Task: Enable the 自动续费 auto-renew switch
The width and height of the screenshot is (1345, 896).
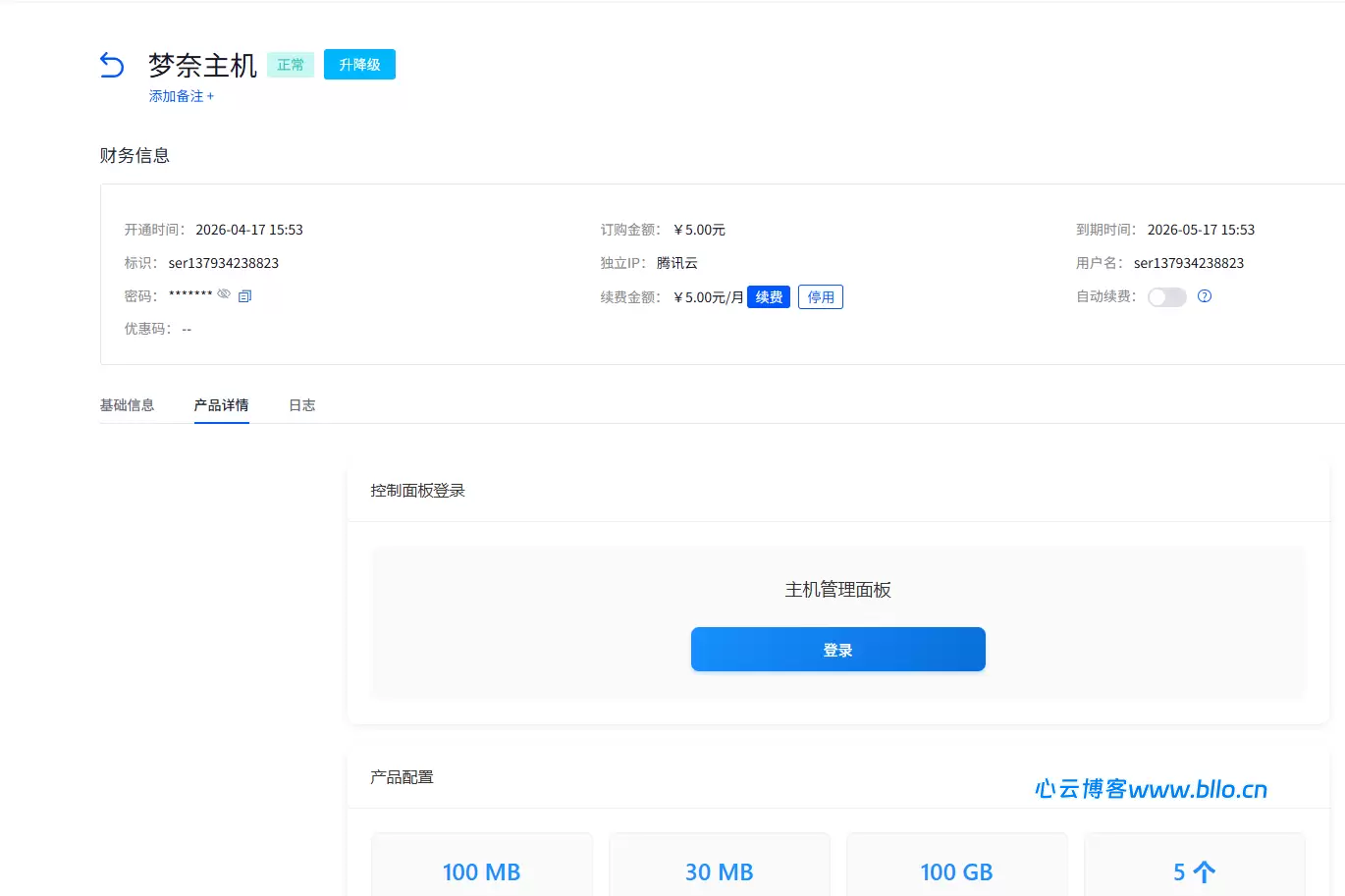Action: 1166,297
